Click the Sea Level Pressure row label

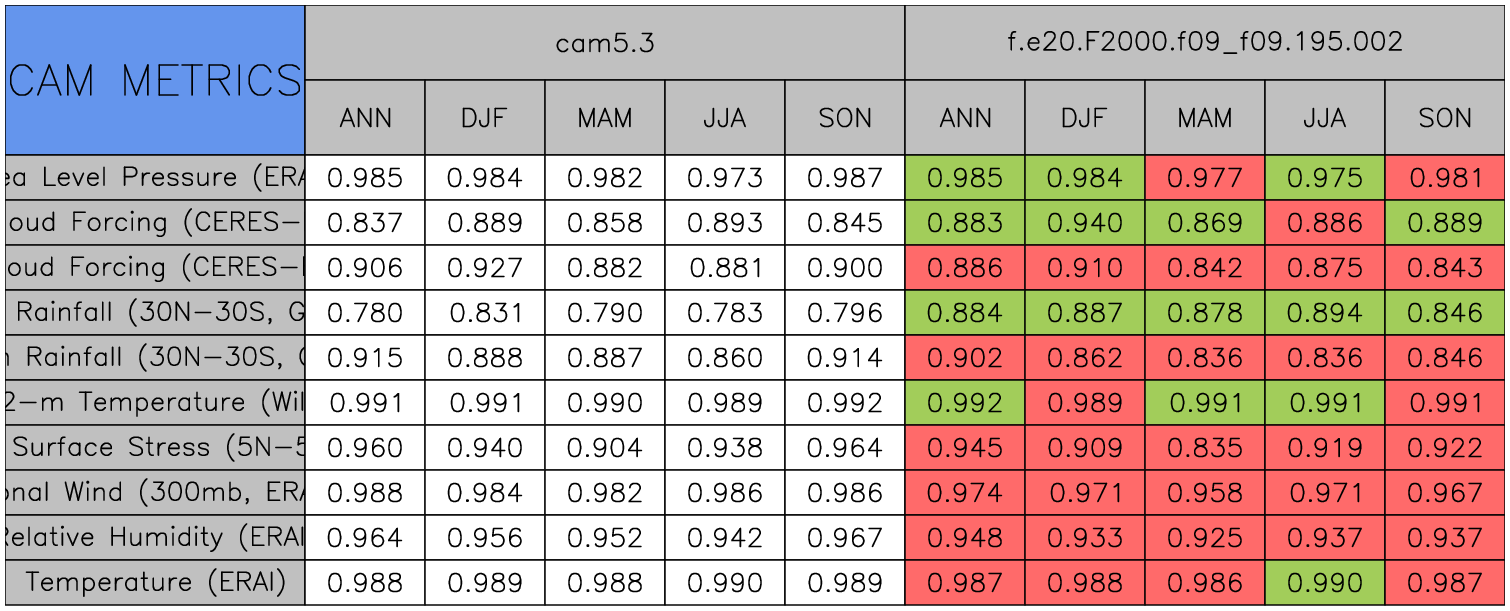coord(154,178)
